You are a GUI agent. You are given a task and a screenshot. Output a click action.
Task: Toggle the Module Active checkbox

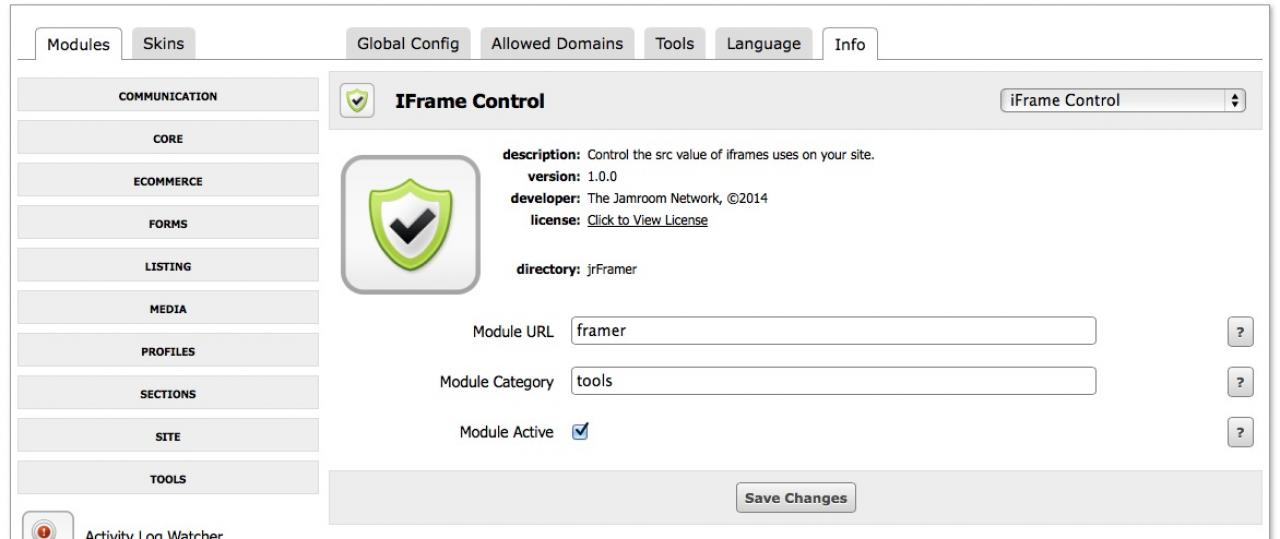click(579, 431)
